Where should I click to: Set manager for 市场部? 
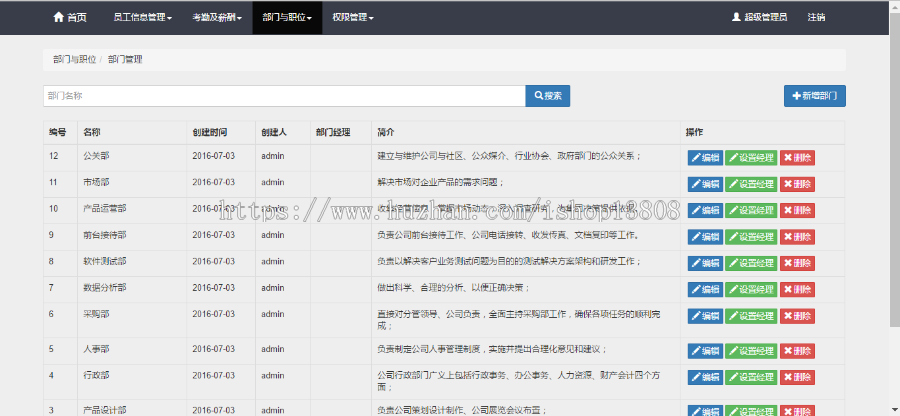pos(751,184)
